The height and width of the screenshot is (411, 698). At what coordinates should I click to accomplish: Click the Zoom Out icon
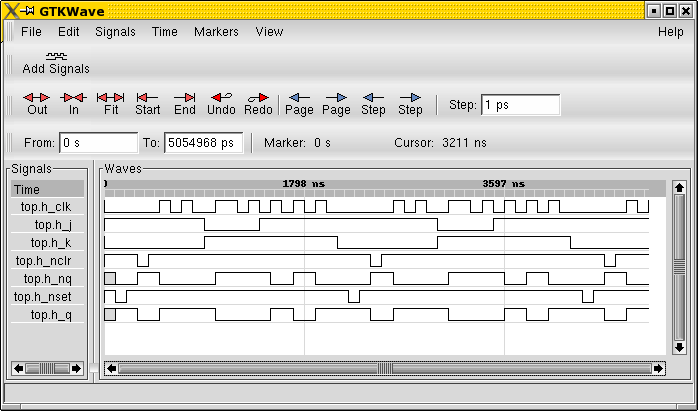(37, 98)
